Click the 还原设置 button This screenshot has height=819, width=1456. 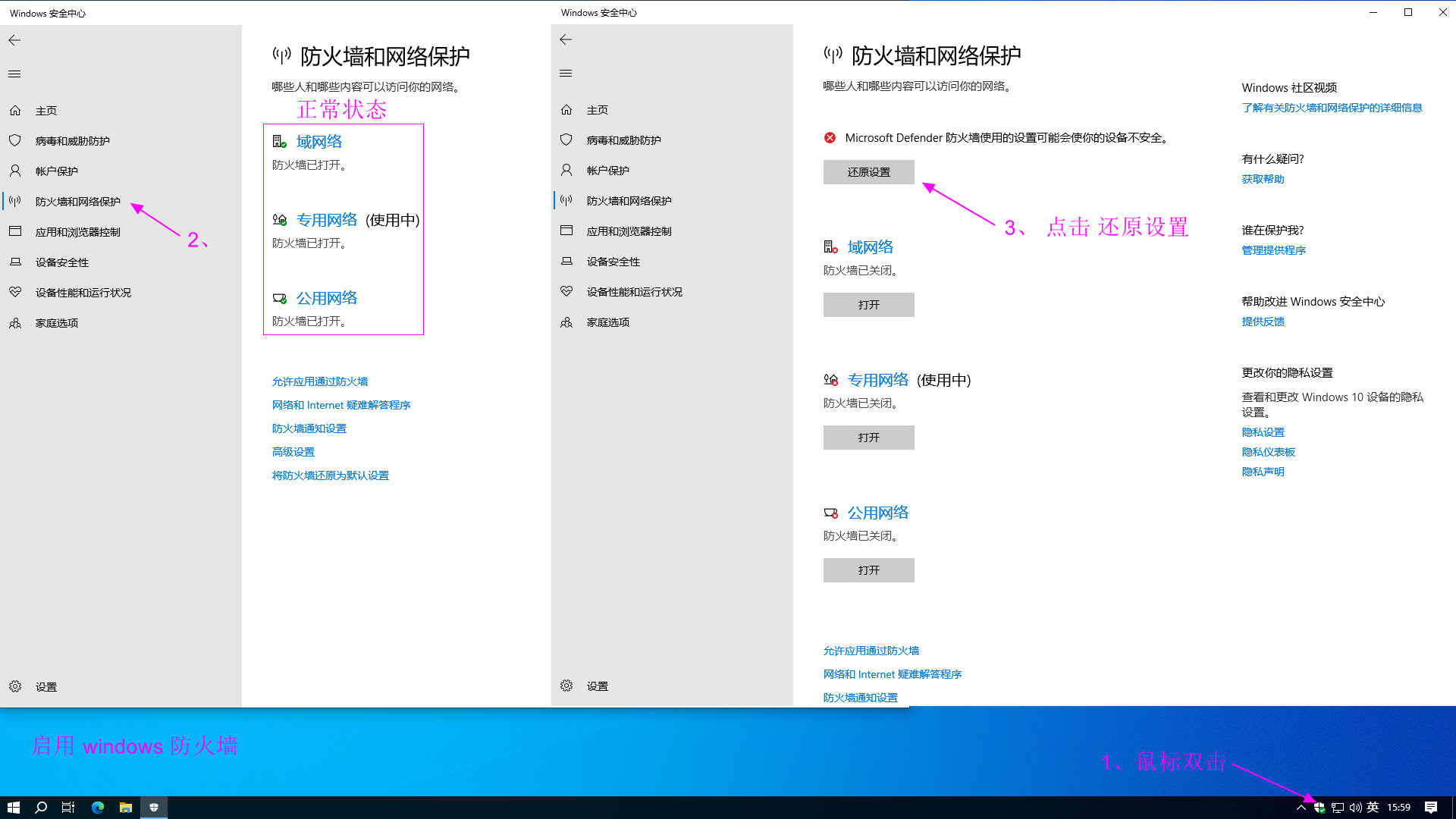click(868, 172)
